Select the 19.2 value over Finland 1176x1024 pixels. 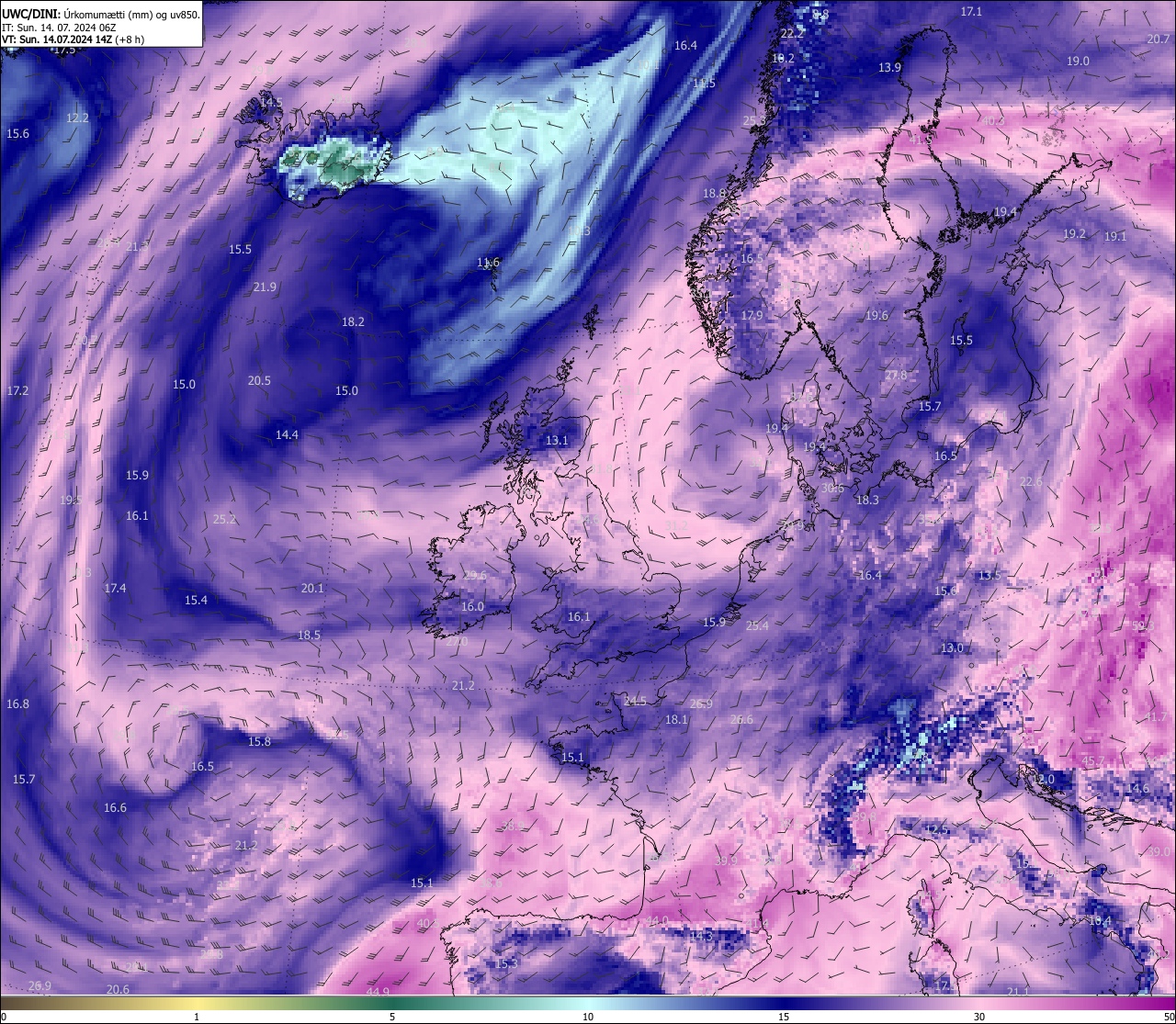pyautogui.click(x=1074, y=234)
